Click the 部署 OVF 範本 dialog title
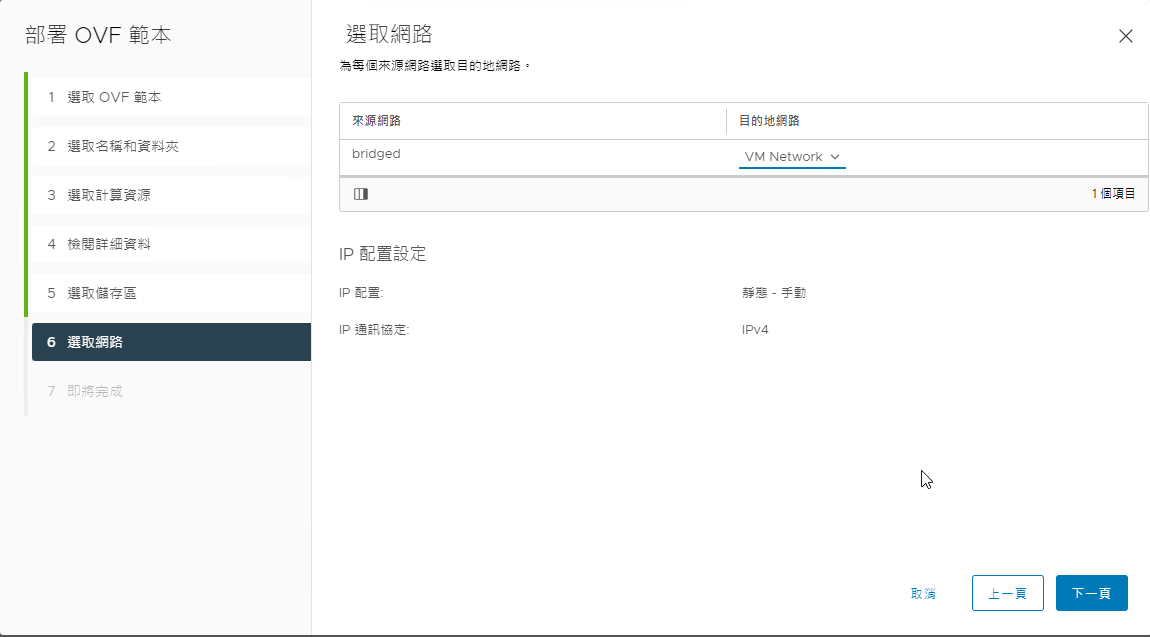The image size is (1150, 637). point(98,35)
